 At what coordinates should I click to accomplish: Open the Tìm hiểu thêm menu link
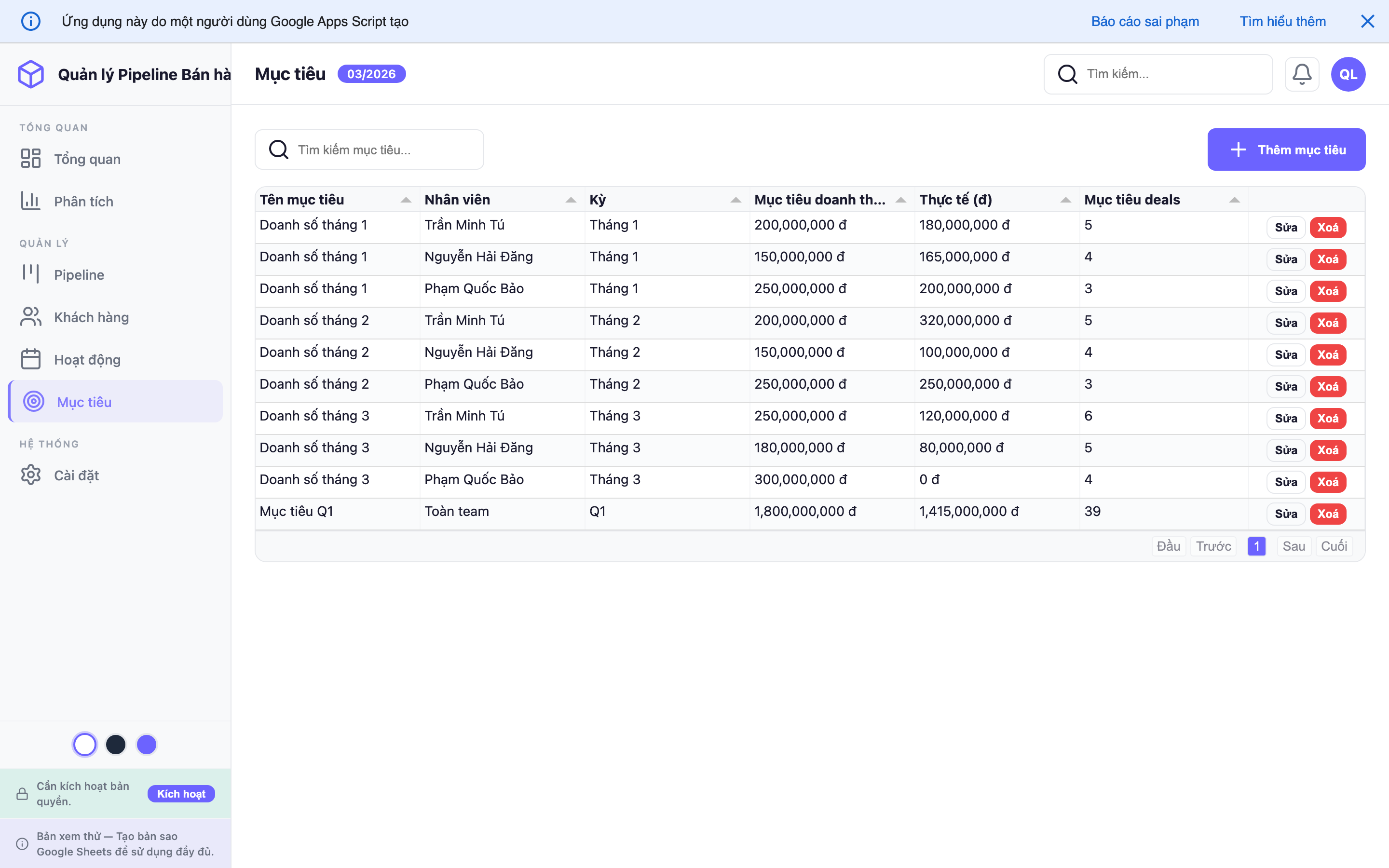[x=1282, y=21]
